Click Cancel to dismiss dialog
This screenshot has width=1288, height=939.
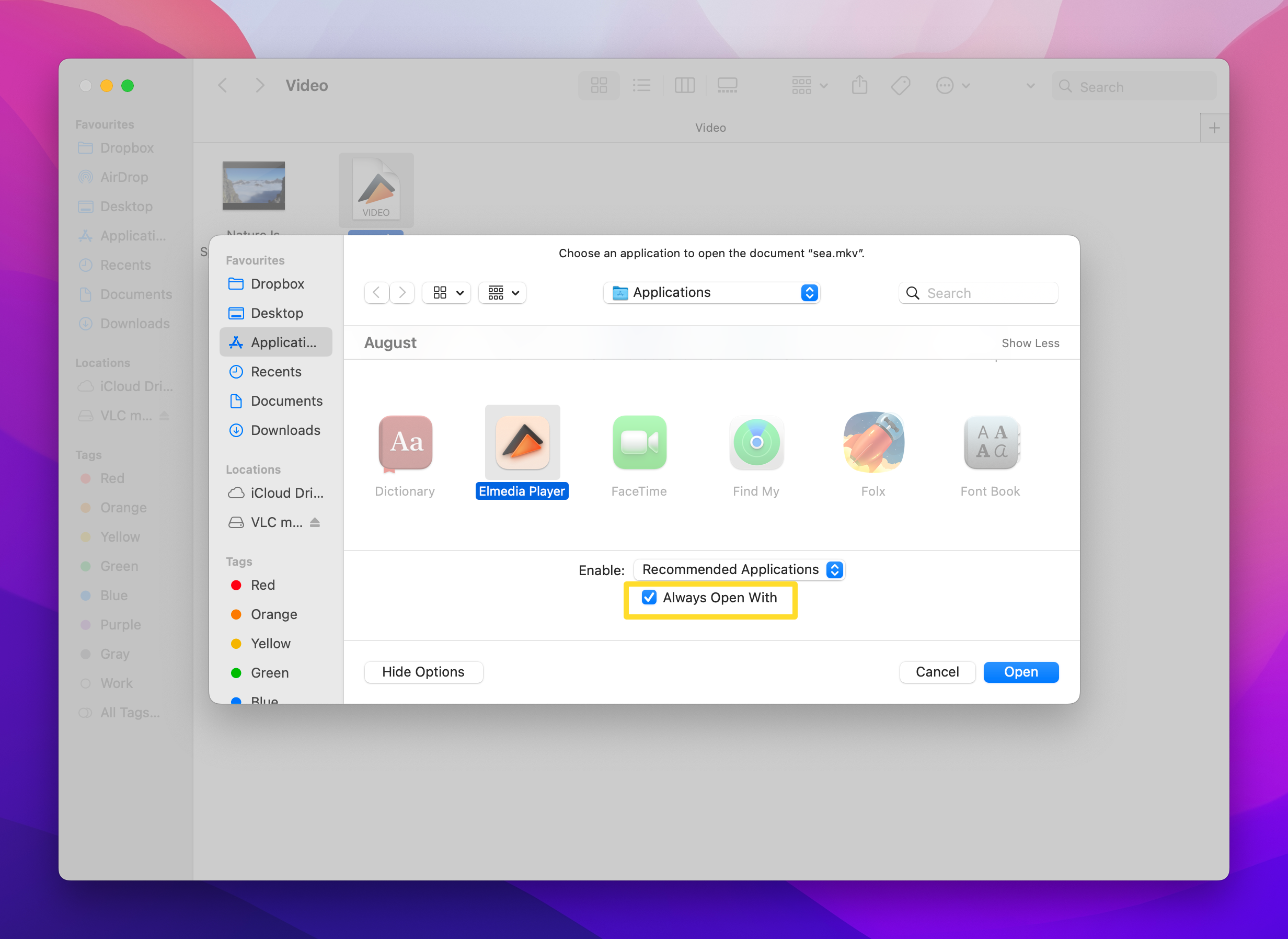click(937, 671)
